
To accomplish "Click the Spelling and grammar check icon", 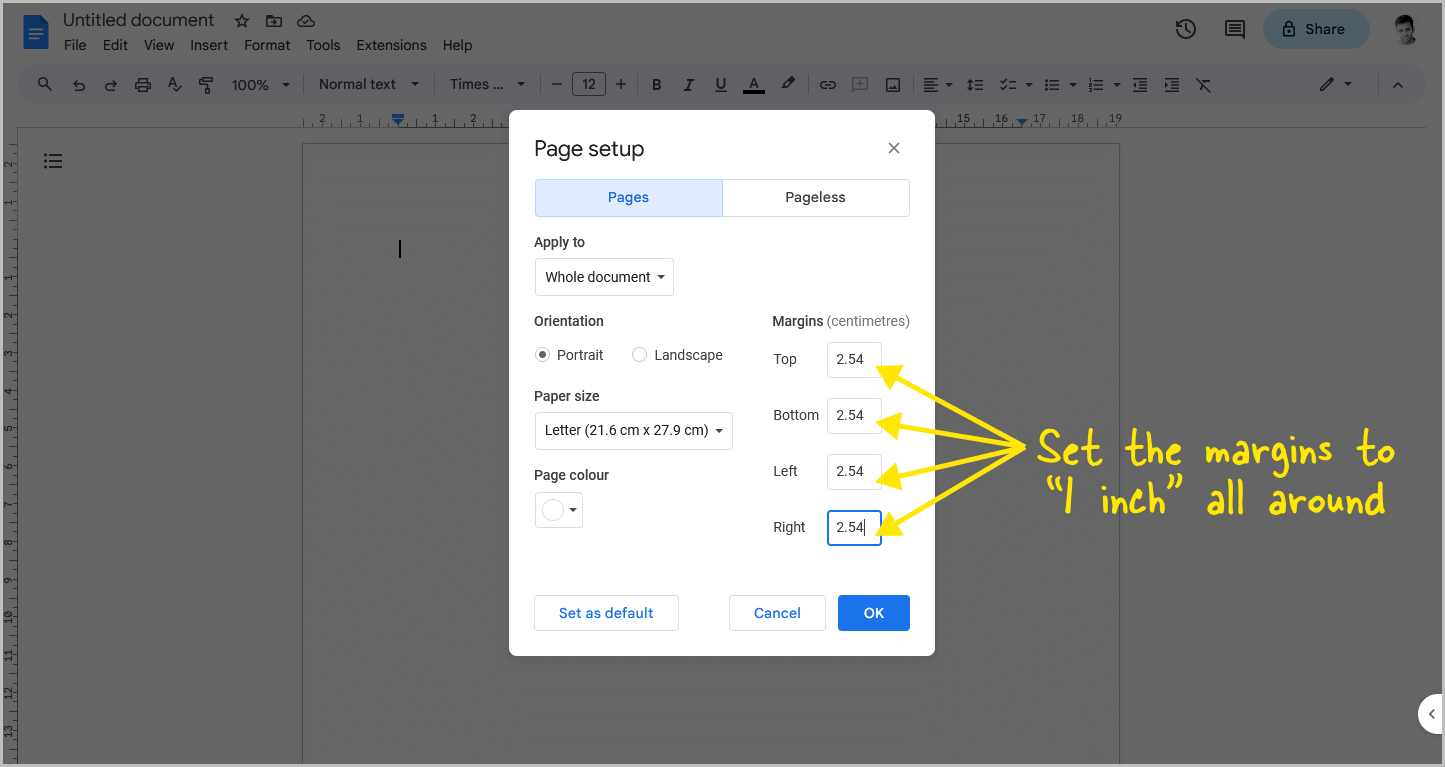I will coord(174,84).
